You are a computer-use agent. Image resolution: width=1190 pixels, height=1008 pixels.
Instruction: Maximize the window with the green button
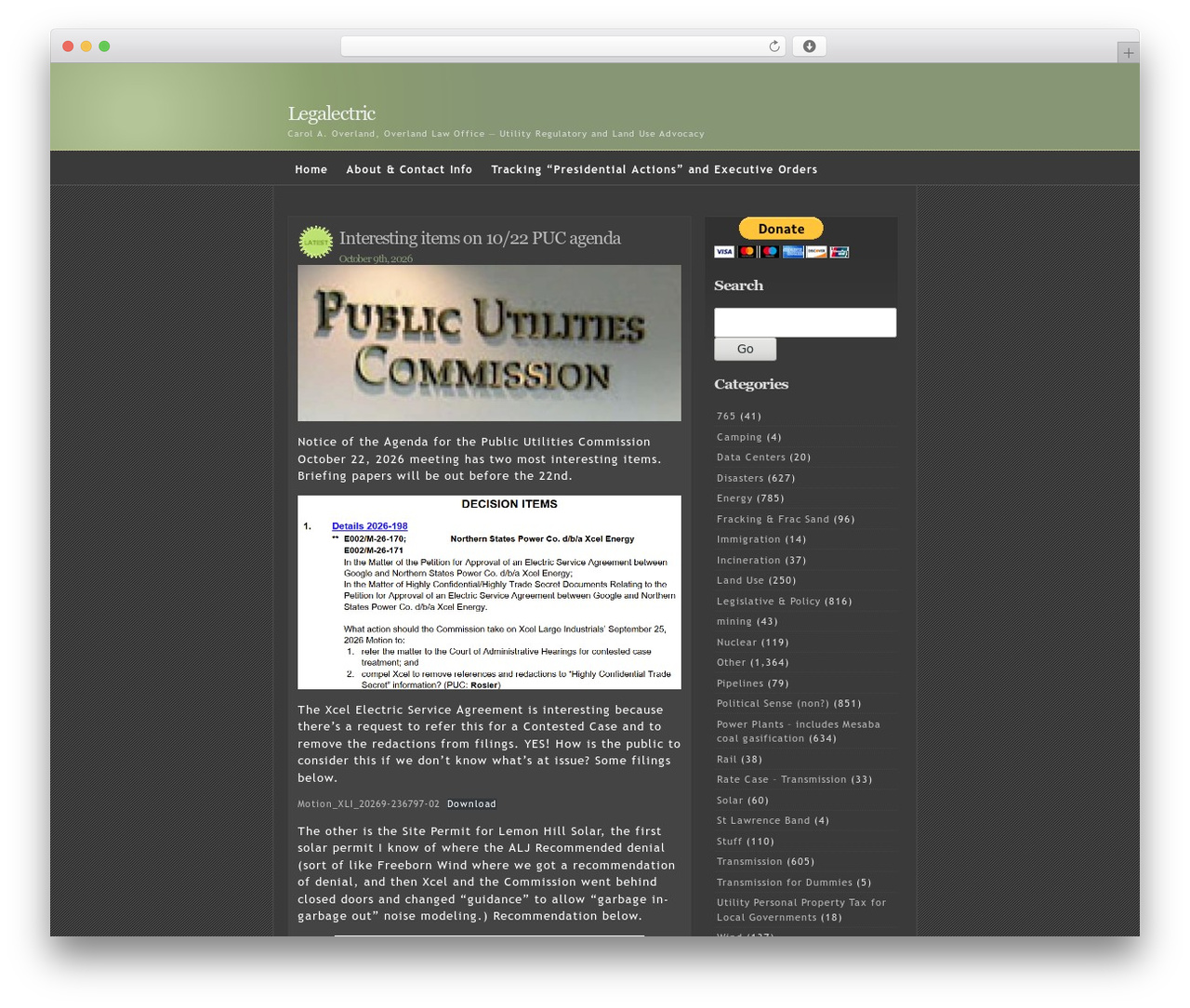(x=104, y=46)
